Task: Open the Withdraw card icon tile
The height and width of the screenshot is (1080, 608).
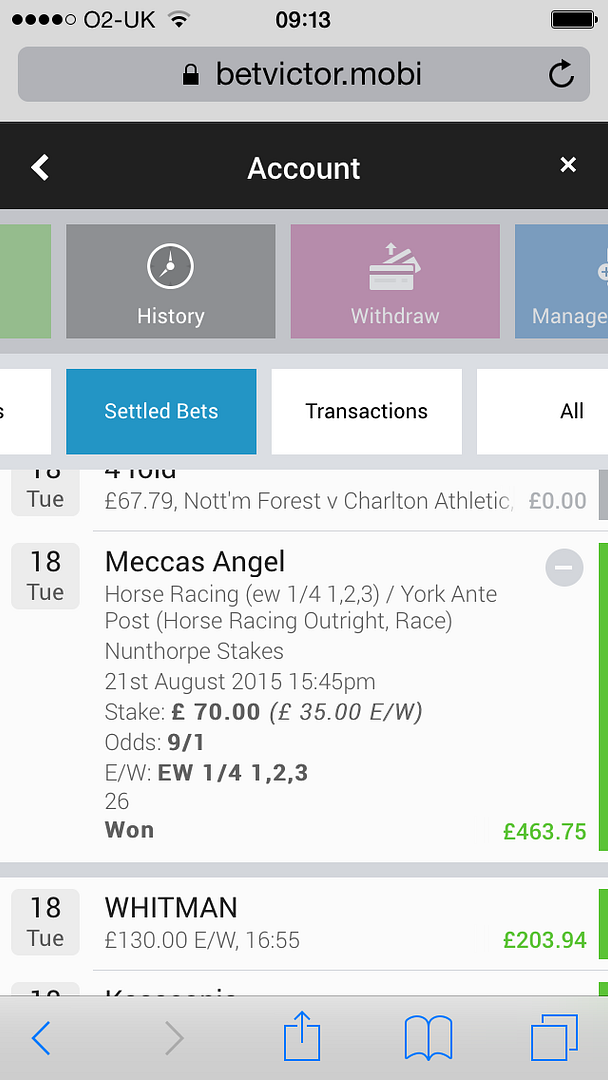Action: 395,281
